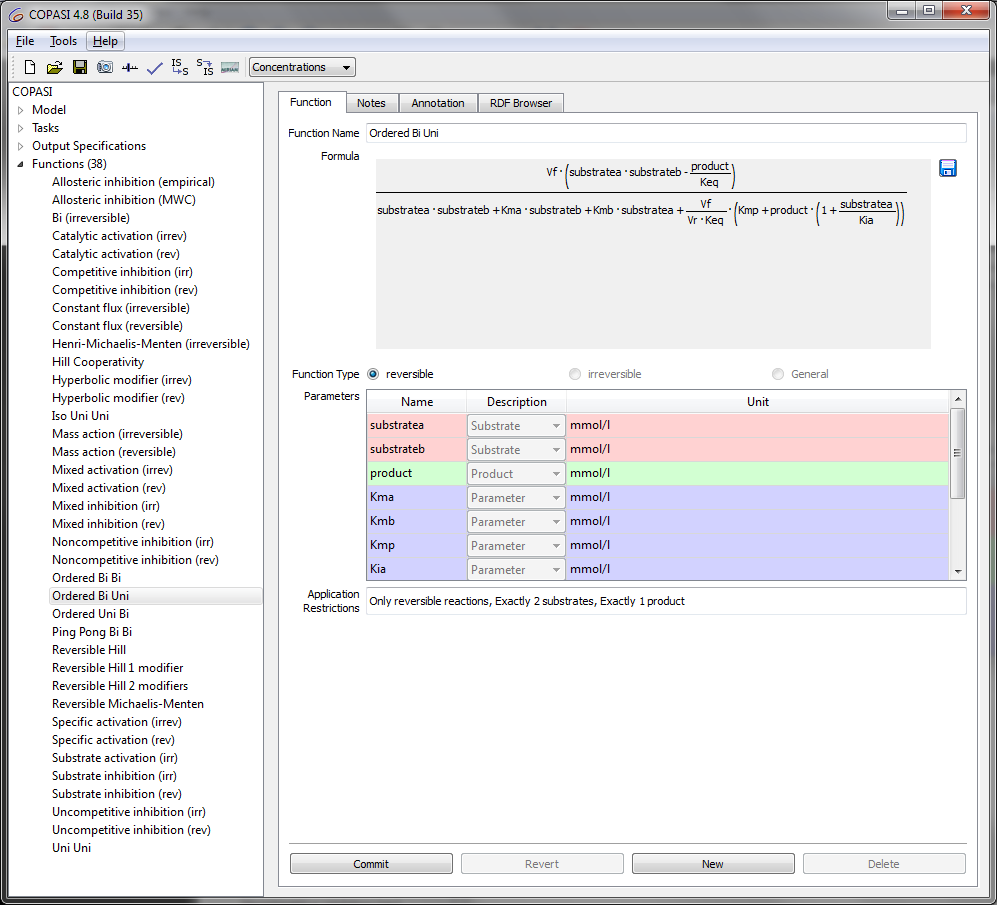This screenshot has width=997, height=905.
Task: Click the initial state to state icon
Action: pos(180,68)
